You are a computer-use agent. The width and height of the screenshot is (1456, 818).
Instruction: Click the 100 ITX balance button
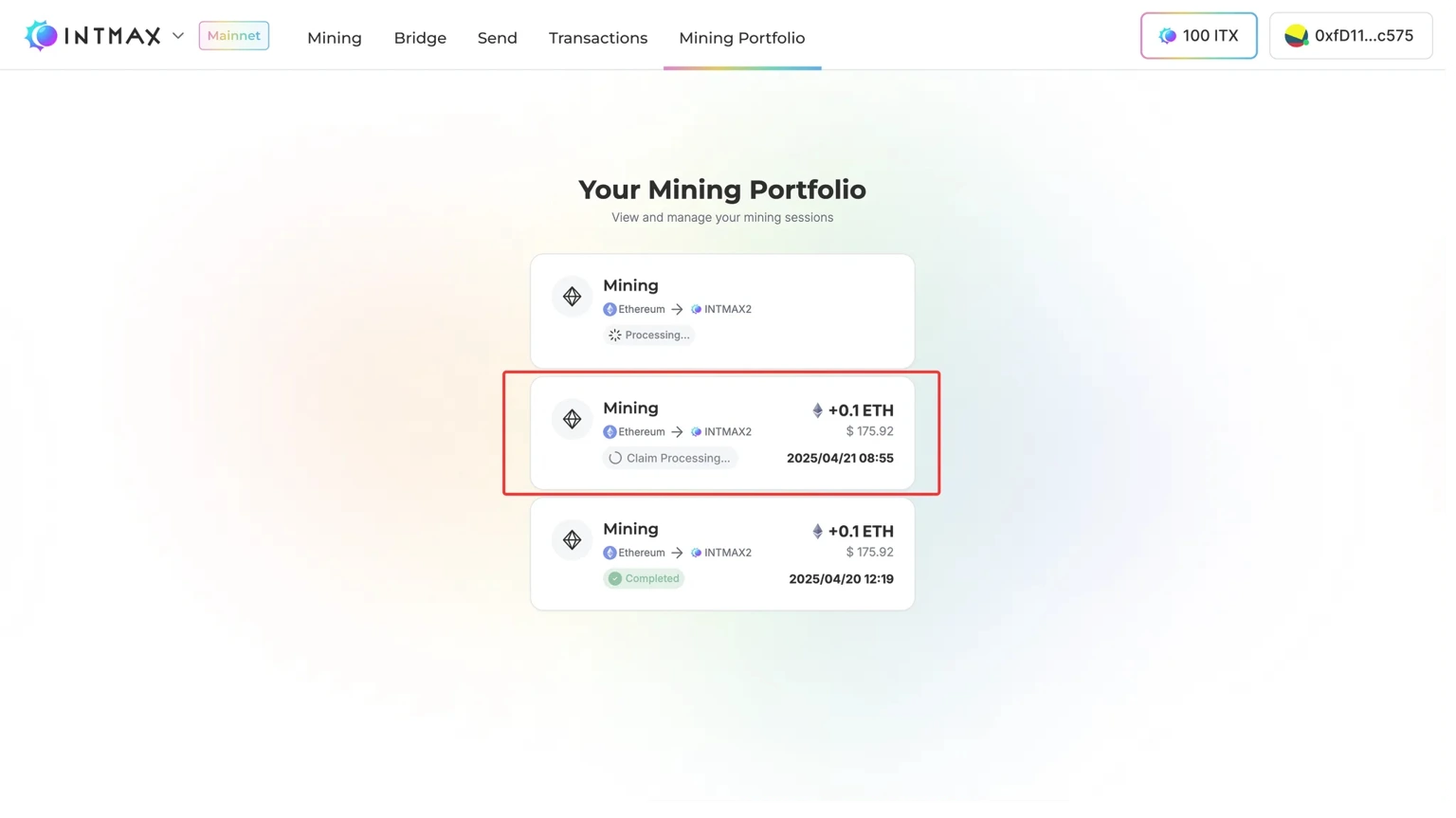point(1198,36)
